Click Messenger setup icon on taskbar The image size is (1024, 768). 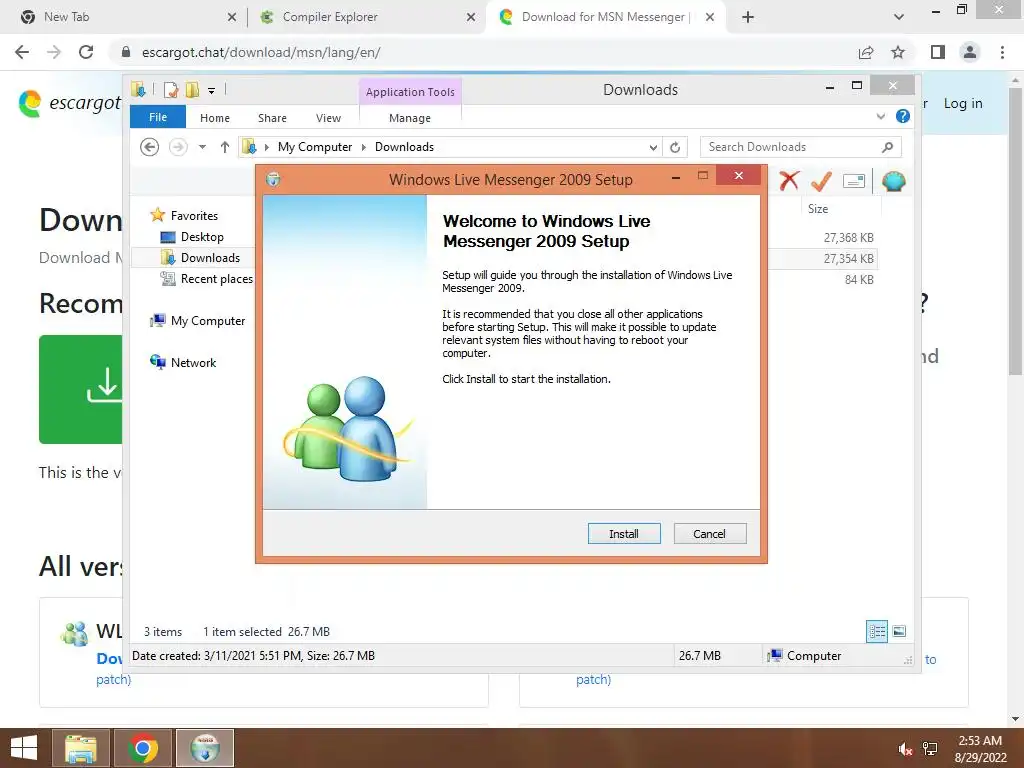pyautogui.click(x=205, y=748)
